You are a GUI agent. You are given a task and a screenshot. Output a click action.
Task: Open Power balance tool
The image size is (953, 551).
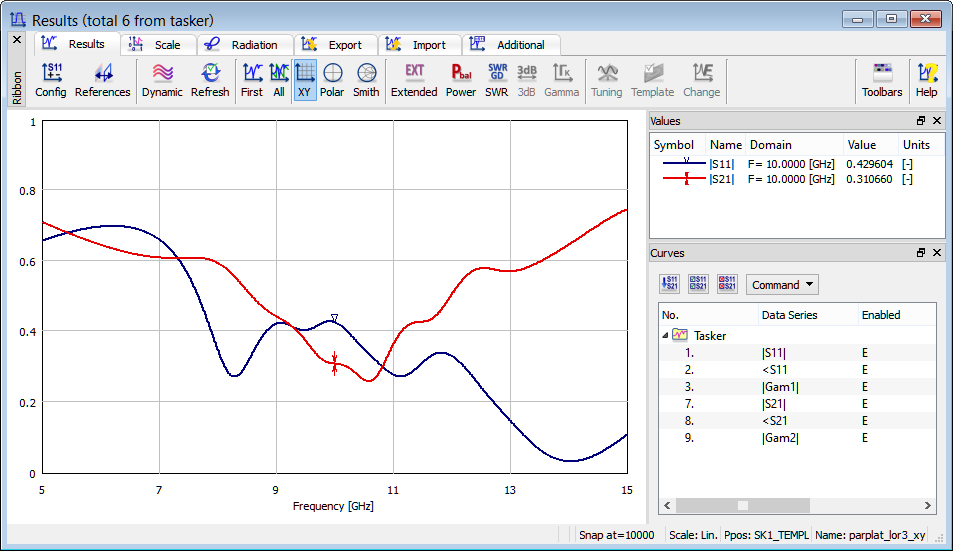tap(461, 80)
